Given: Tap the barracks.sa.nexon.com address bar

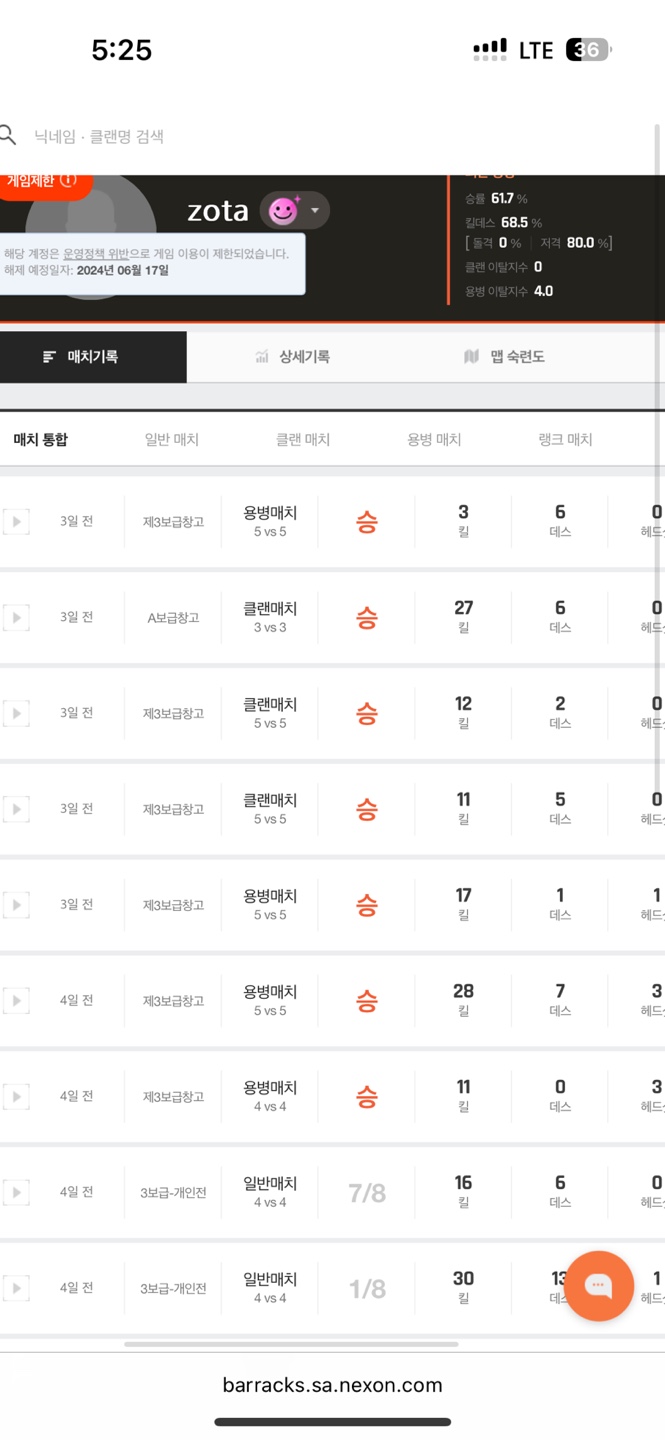Looking at the screenshot, I should coord(332,1385).
